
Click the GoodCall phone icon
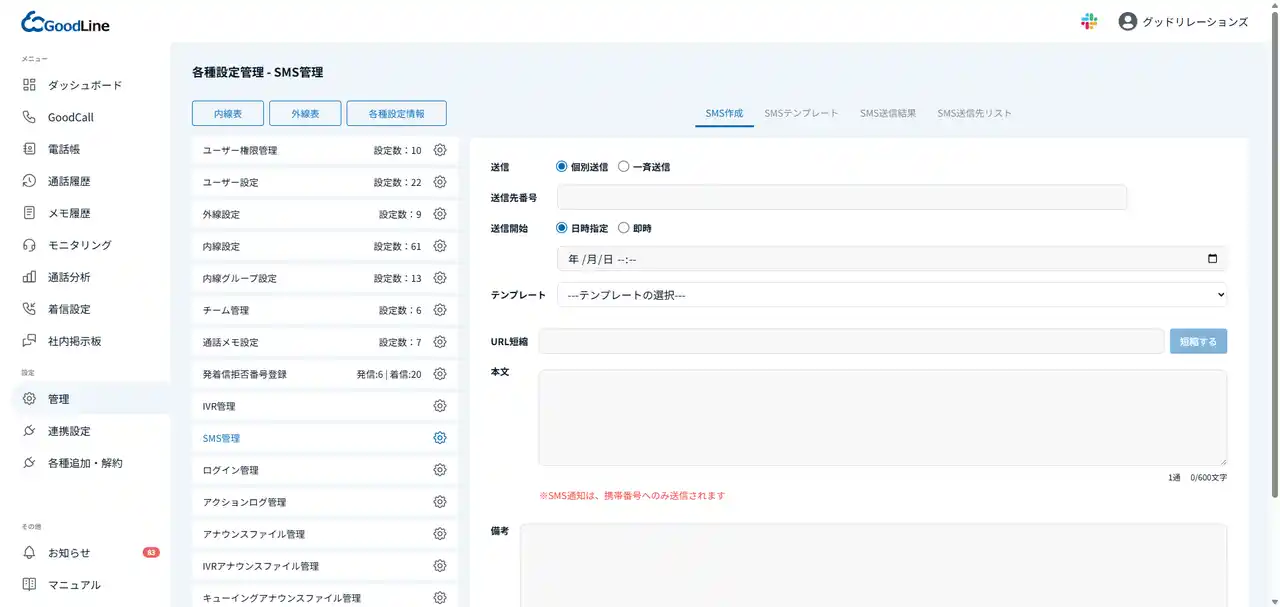coord(29,117)
